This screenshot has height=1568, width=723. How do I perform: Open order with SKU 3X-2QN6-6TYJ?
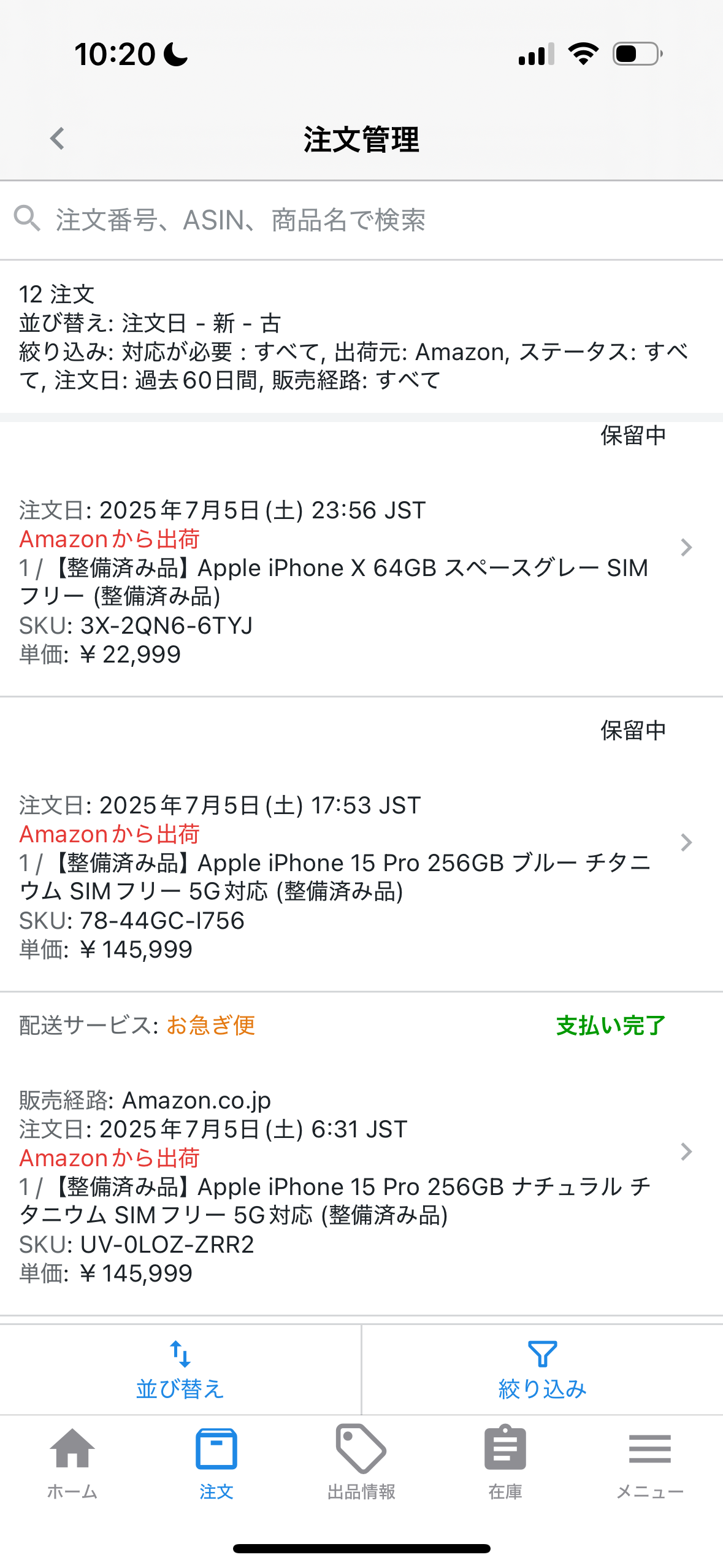click(166, 626)
